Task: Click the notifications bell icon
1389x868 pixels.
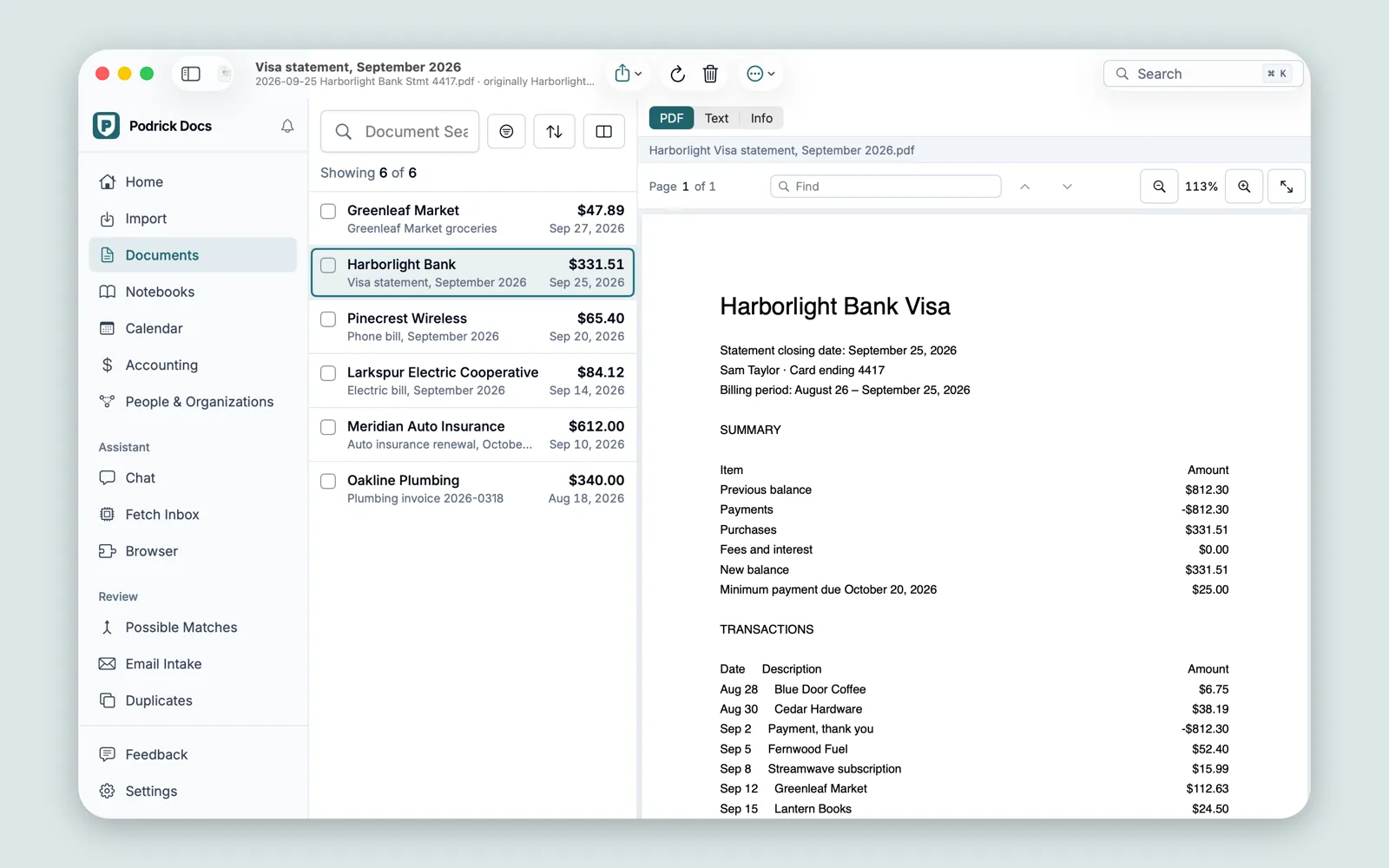Action: point(287,127)
